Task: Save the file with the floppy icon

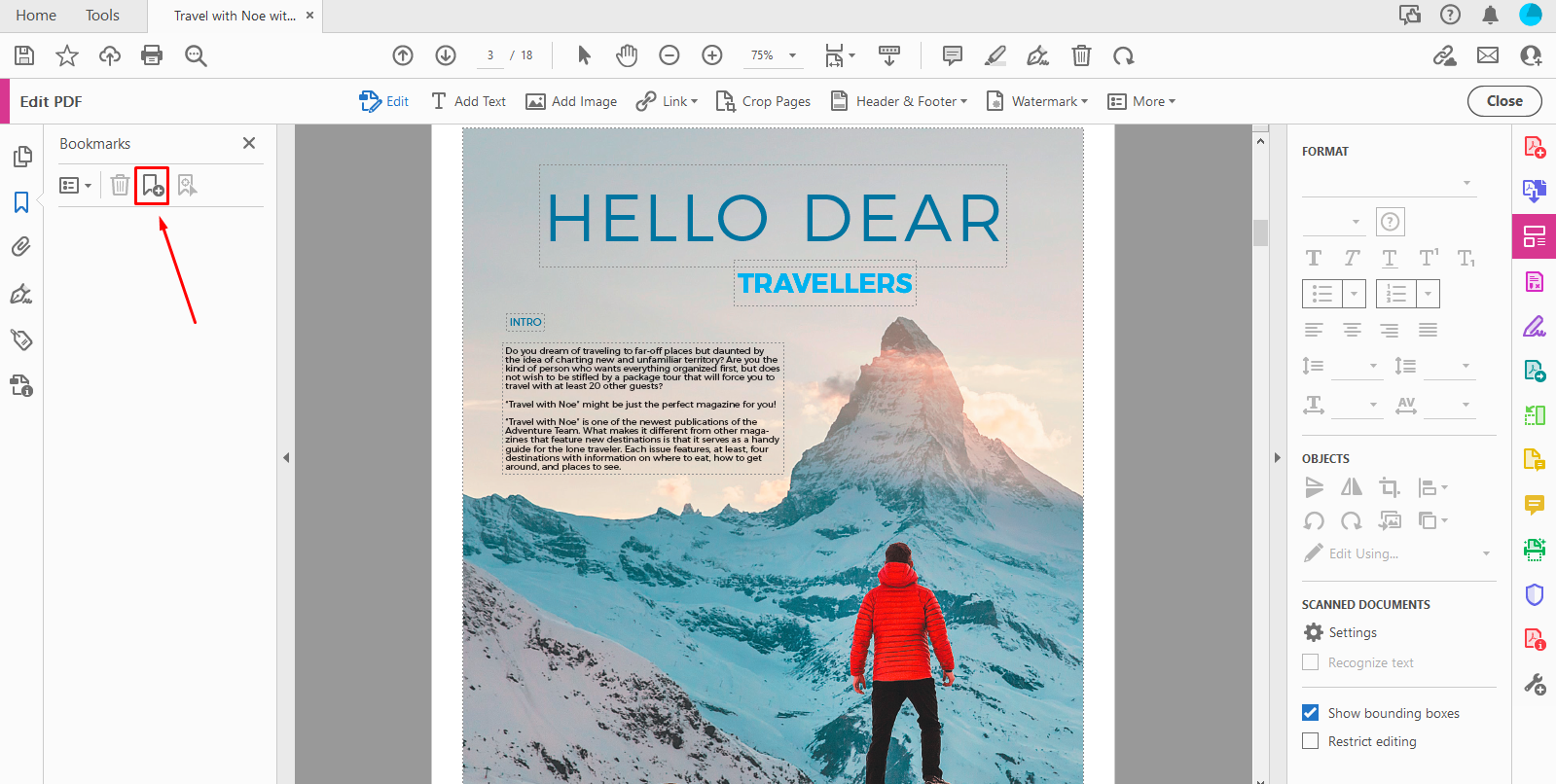Action: 24,55
